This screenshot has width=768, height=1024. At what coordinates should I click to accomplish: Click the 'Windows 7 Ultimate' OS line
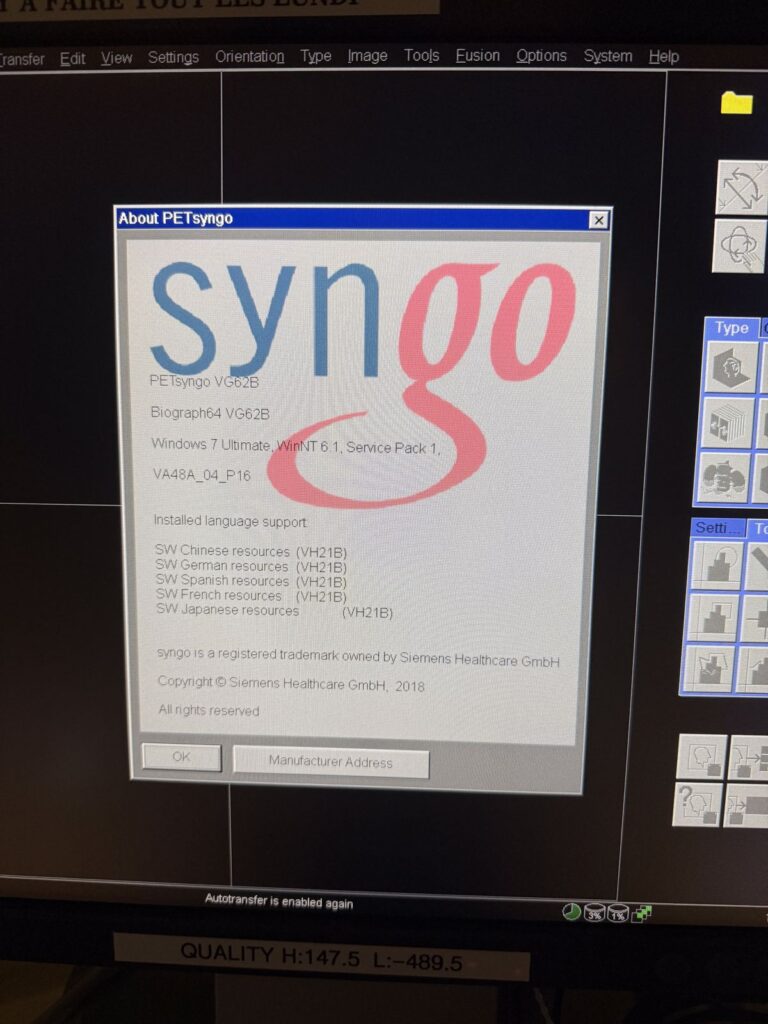pyautogui.click(x=296, y=447)
